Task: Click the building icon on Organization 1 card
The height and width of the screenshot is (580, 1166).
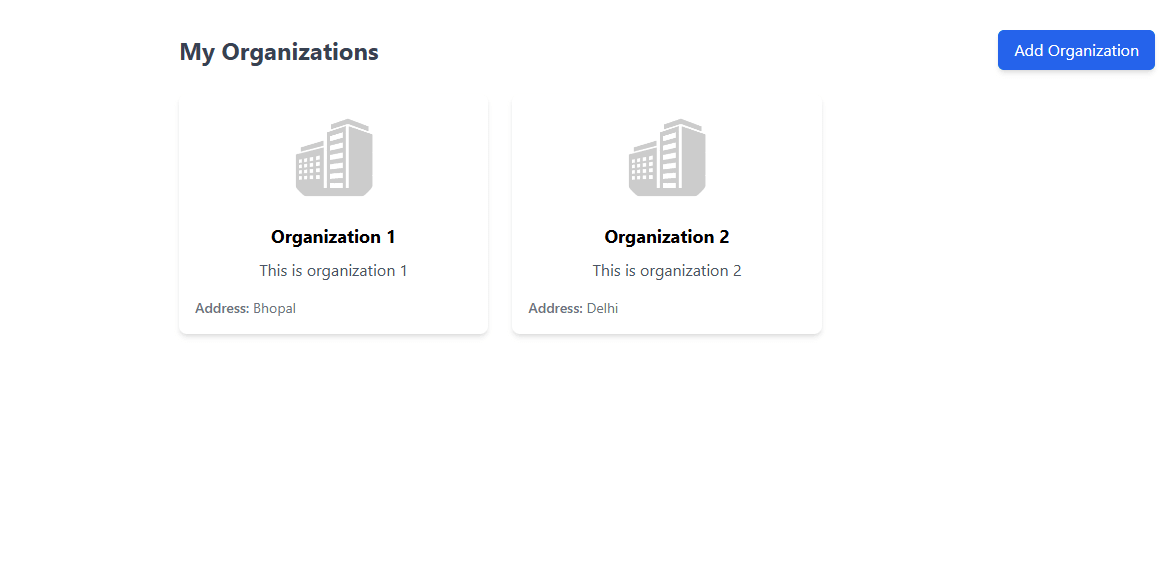Action: point(334,157)
